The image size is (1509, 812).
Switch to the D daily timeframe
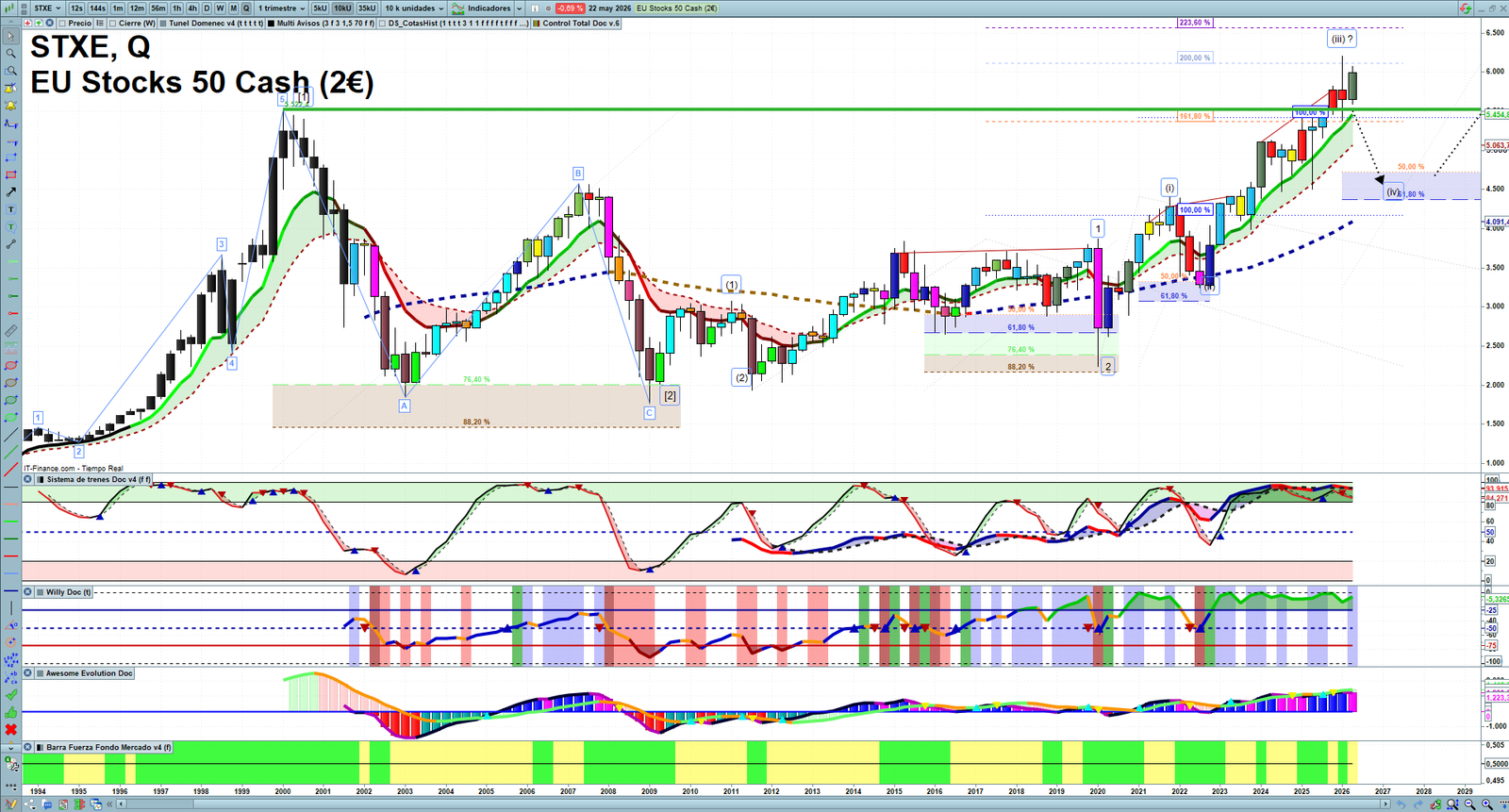(207, 8)
